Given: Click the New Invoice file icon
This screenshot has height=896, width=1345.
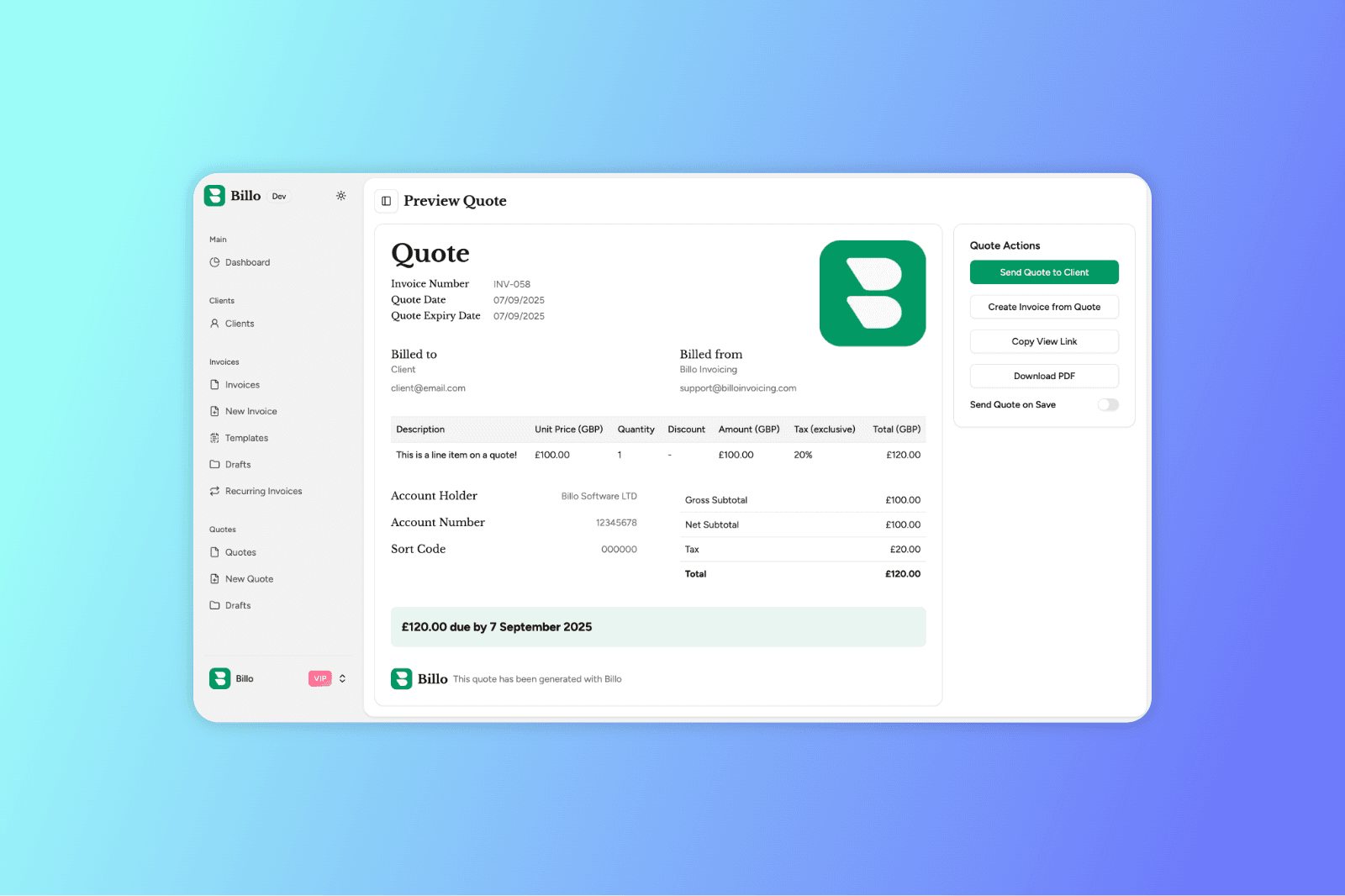Looking at the screenshot, I should pyautogui.click(x=214, y=411).
